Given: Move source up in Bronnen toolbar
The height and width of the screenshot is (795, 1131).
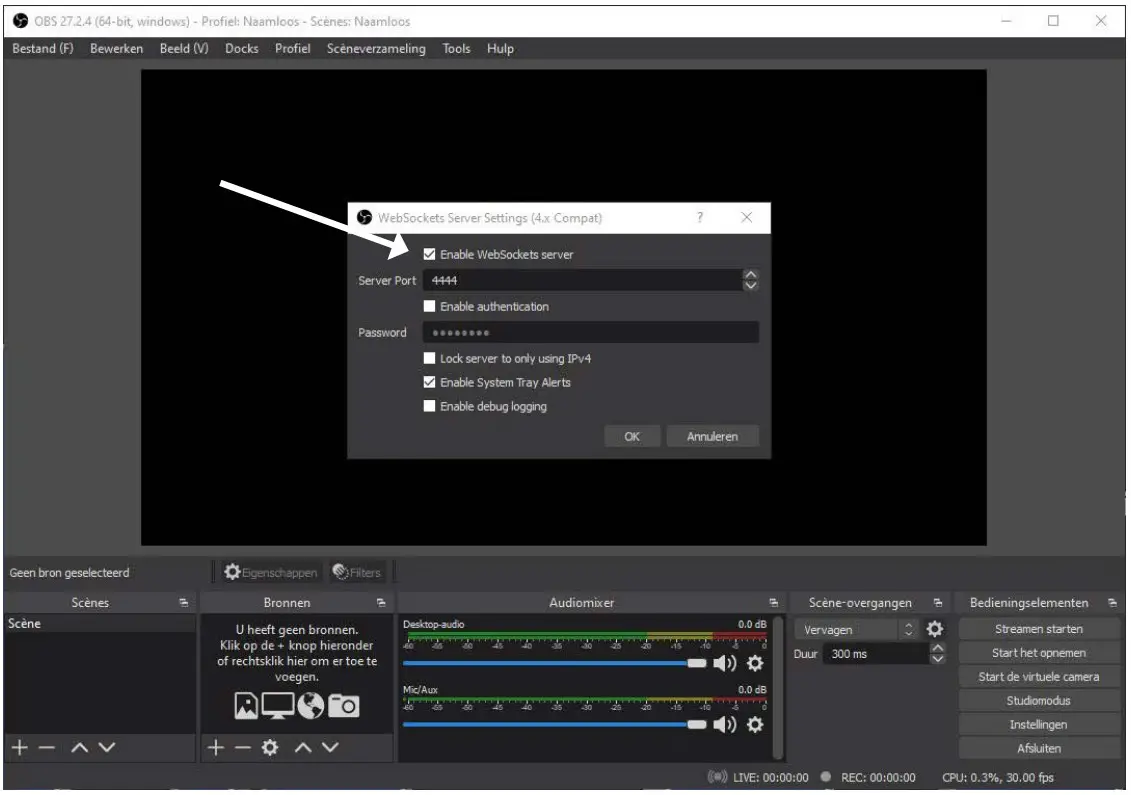Looking at the screenshot, I should coord(303,747).
